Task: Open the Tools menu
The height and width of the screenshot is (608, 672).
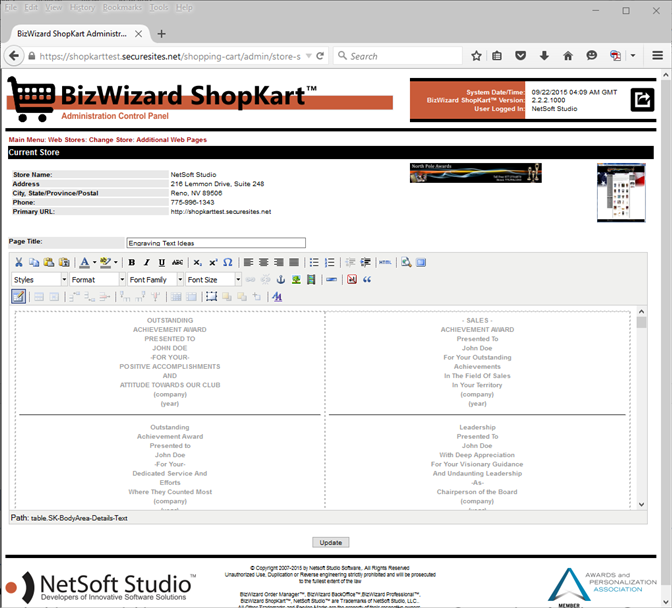Action: [159, 8]
